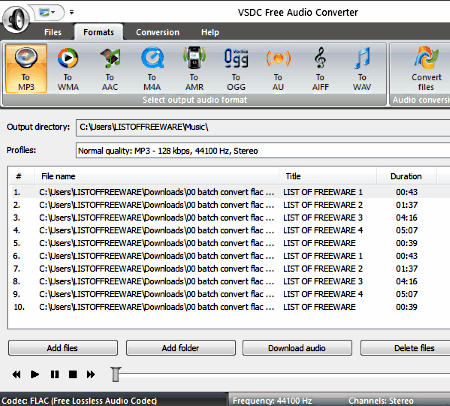450x406 pixels.
Task: Open the quick access picture dropdown
Action: [x=47, y=12]
